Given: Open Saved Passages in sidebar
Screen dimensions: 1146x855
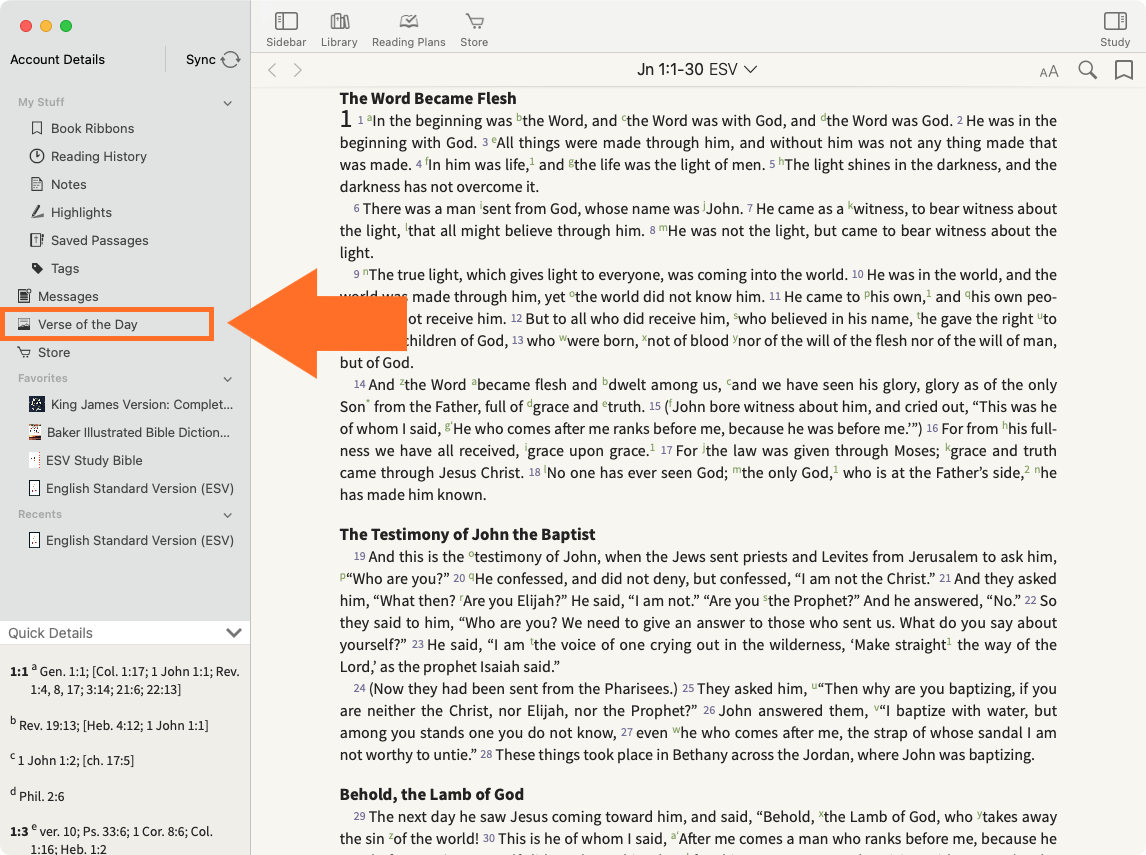Looking at the screenshot, I should point(99,240).
